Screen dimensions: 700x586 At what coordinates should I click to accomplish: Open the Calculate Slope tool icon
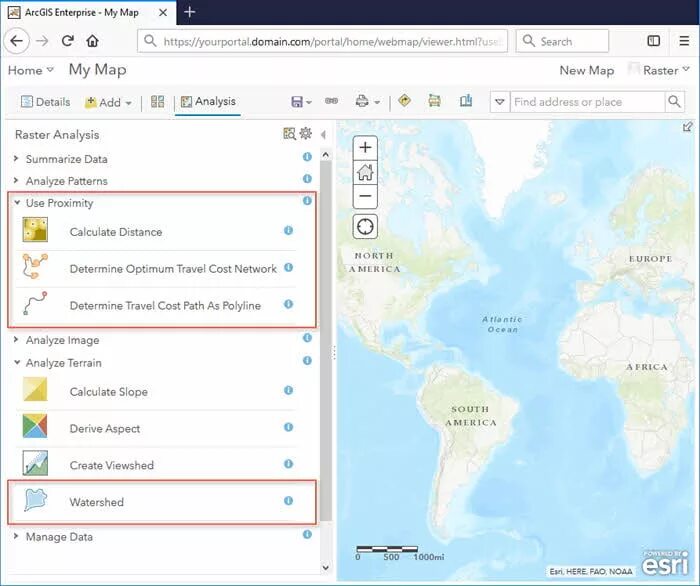click(35, 389)
